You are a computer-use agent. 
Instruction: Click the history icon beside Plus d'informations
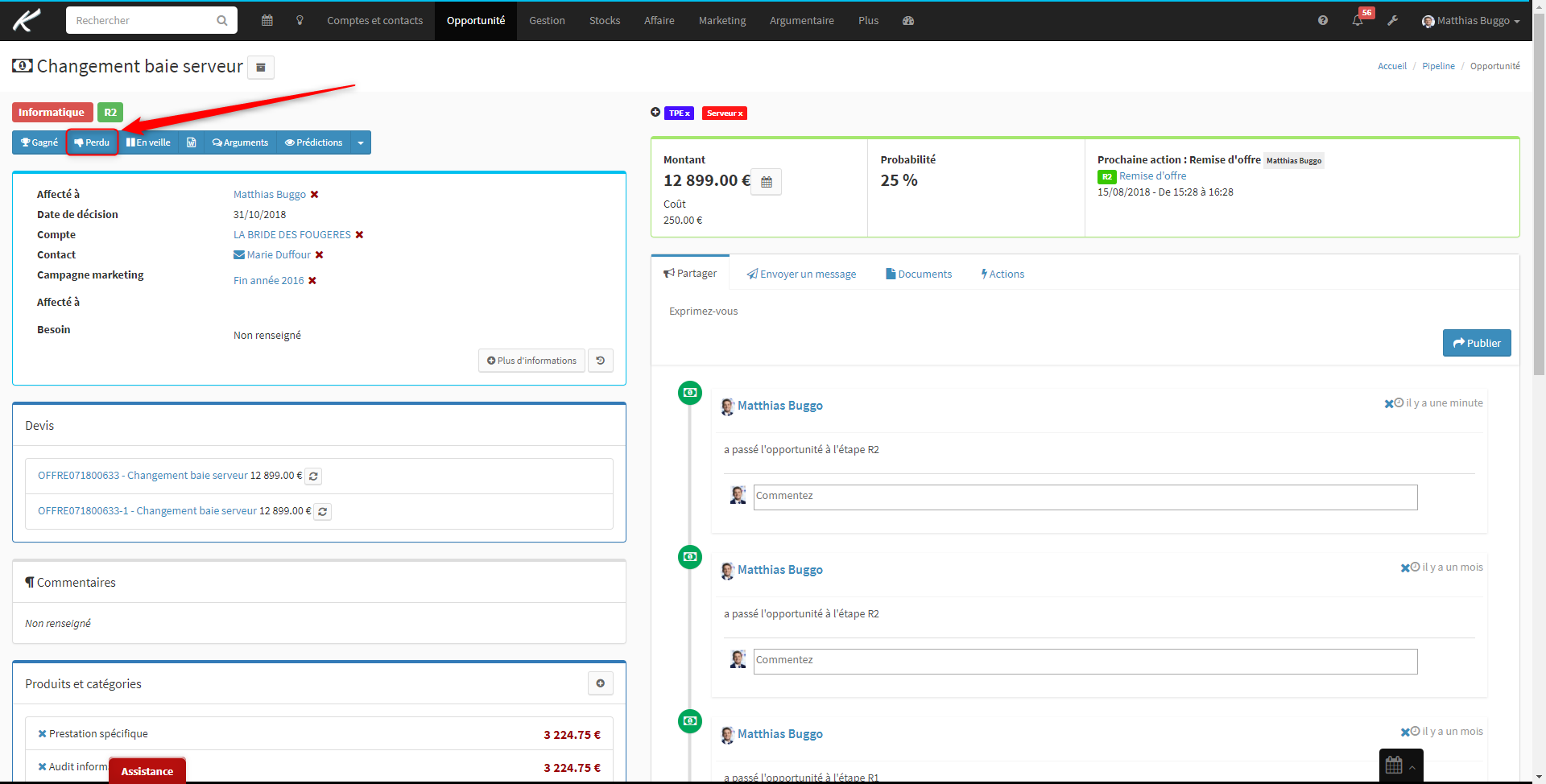pos(601,361)
